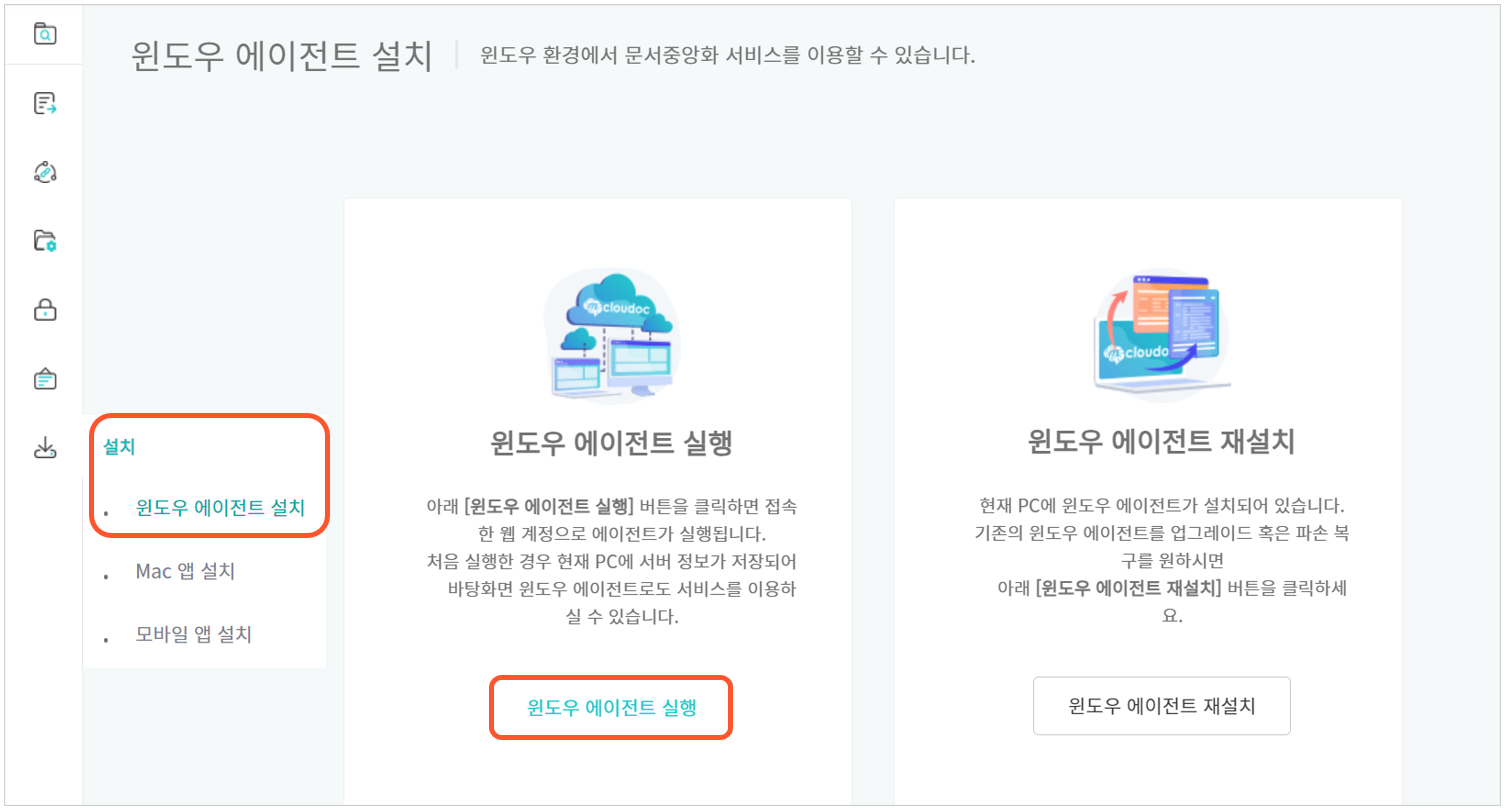Open the folder search icon in the sidebar
The height and width of the screenshot is (810, 1506).
[45, 34]
